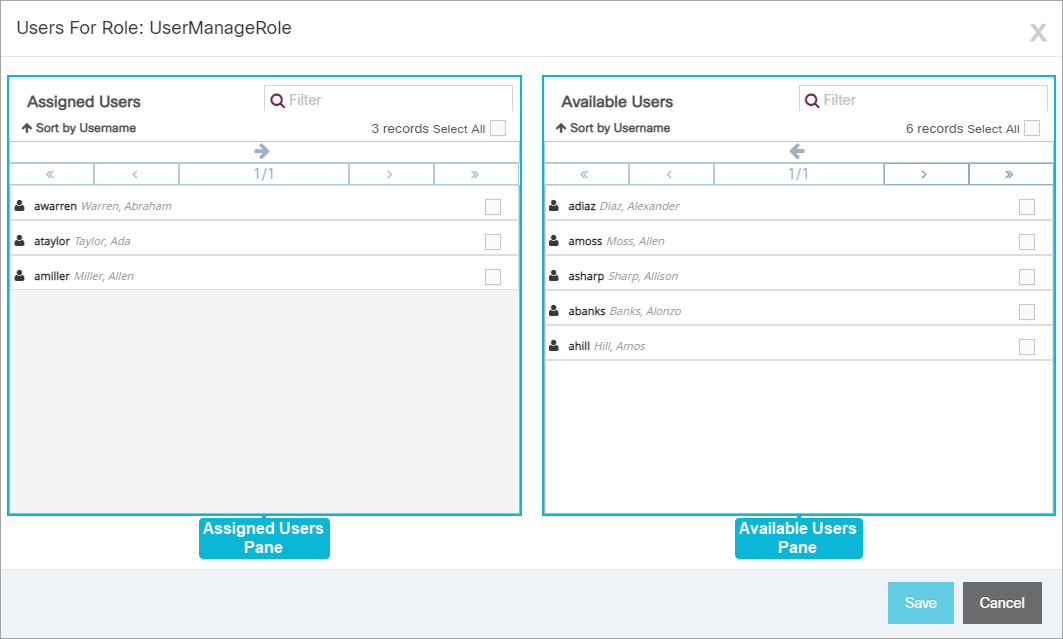This screenshot has height=639, width=1063.
Task: Click the magnifier icon in Assigned Users filter
Action: tap(277, 101)
